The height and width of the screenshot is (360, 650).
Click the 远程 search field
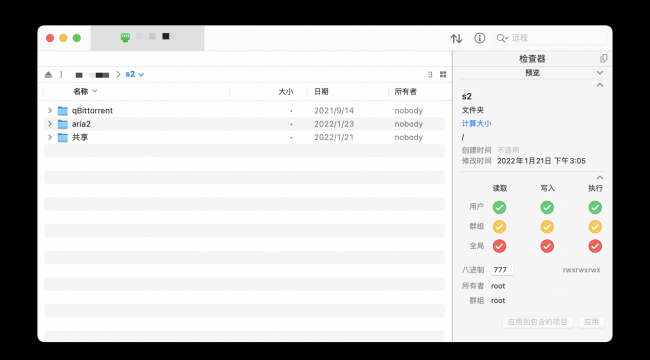pyautogui.click(x=551, y=38)
